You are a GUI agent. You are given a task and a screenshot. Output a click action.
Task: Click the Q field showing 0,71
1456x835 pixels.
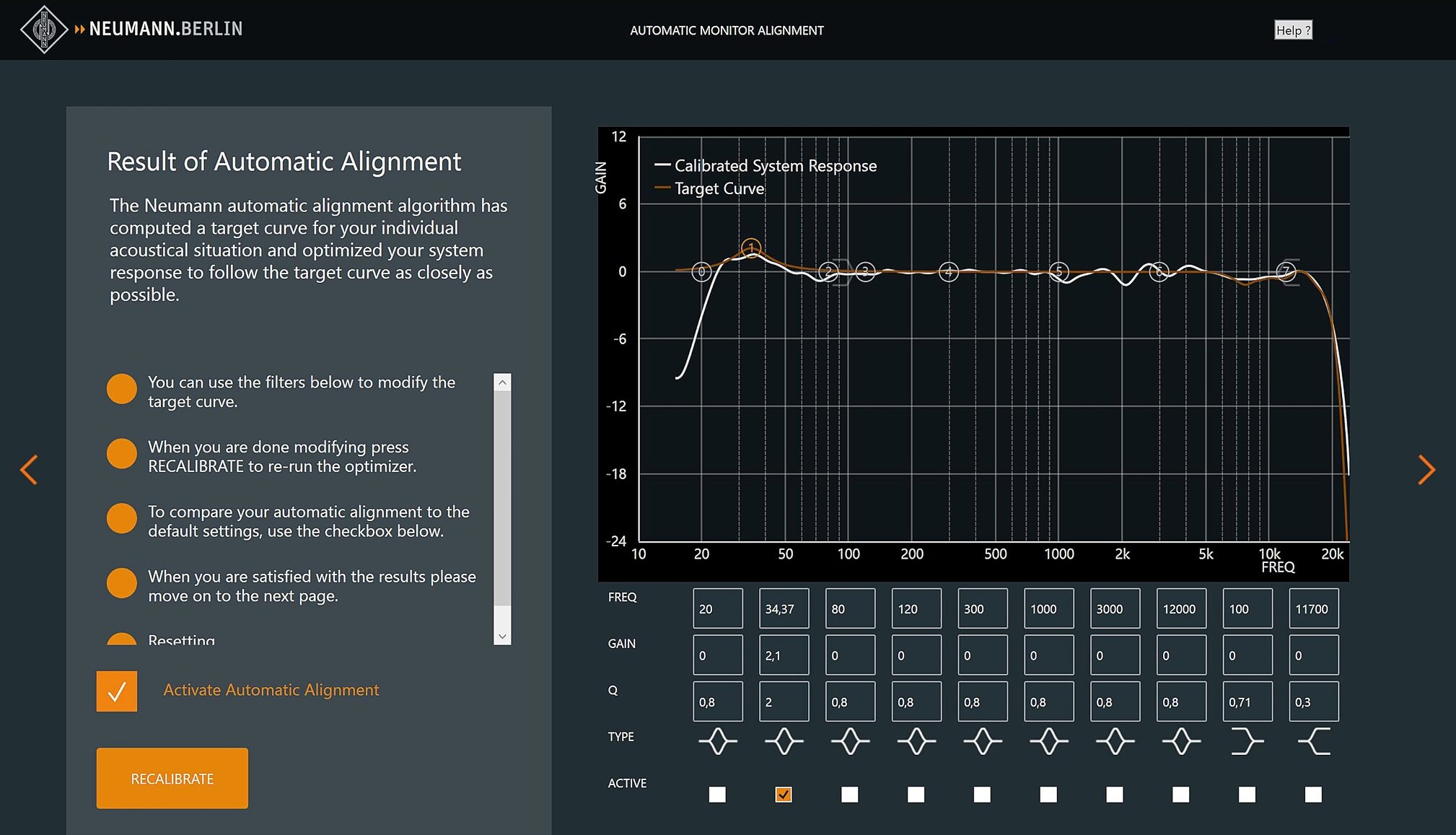coord(1247,701)
